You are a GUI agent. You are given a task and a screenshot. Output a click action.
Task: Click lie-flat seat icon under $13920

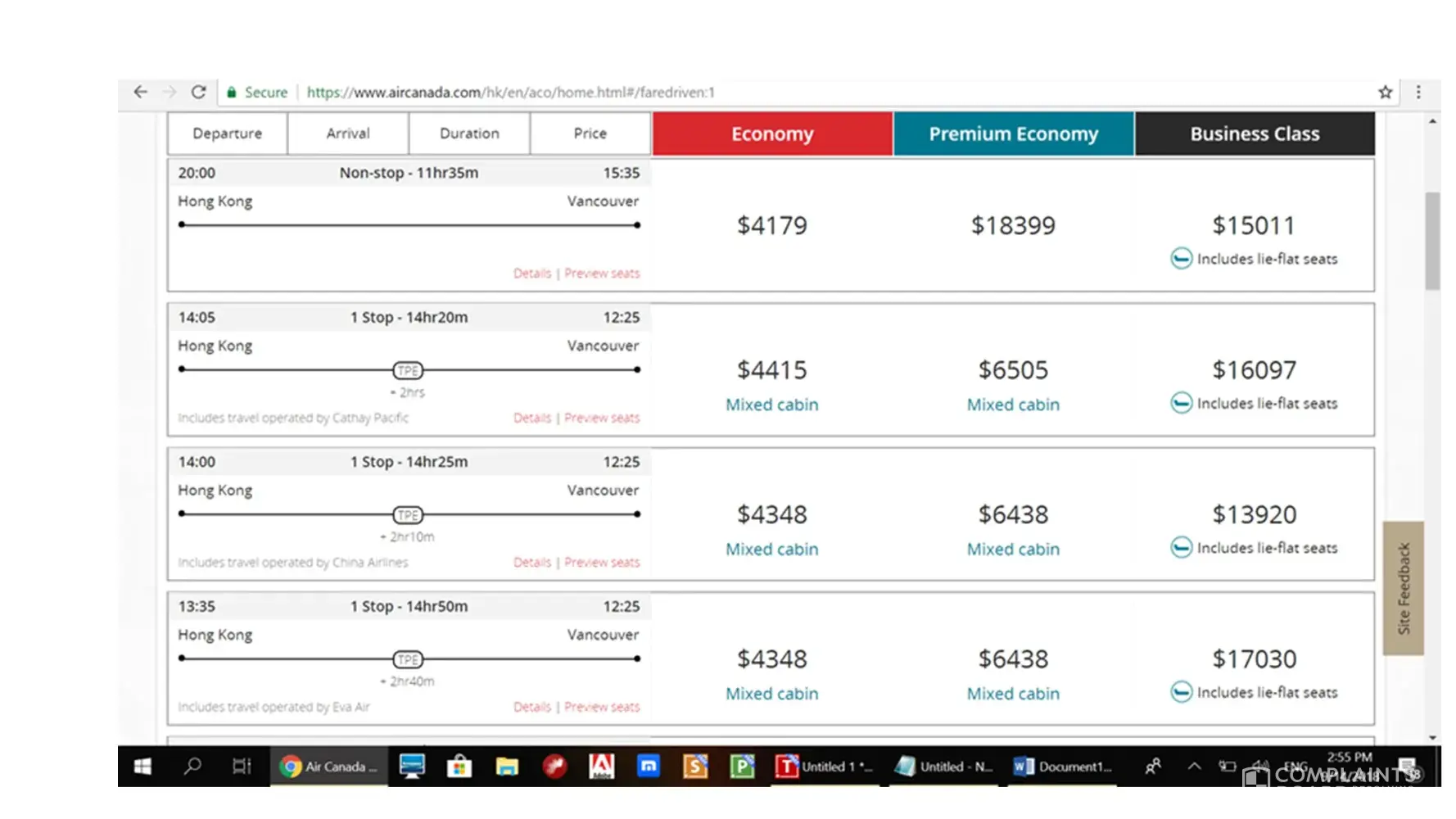click(x=1181, y=547)
